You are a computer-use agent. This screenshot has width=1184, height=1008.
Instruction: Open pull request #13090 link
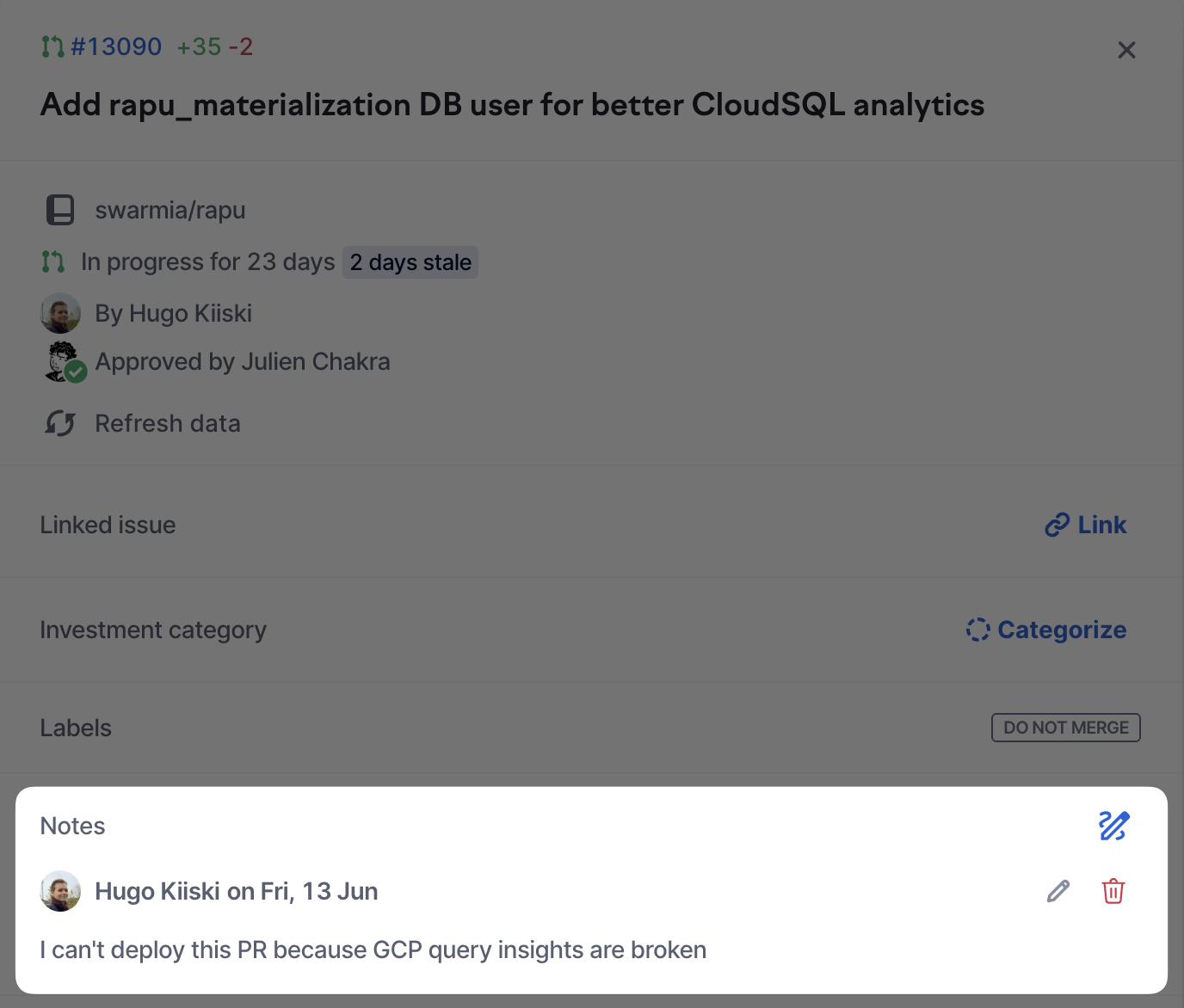(116, 46)
